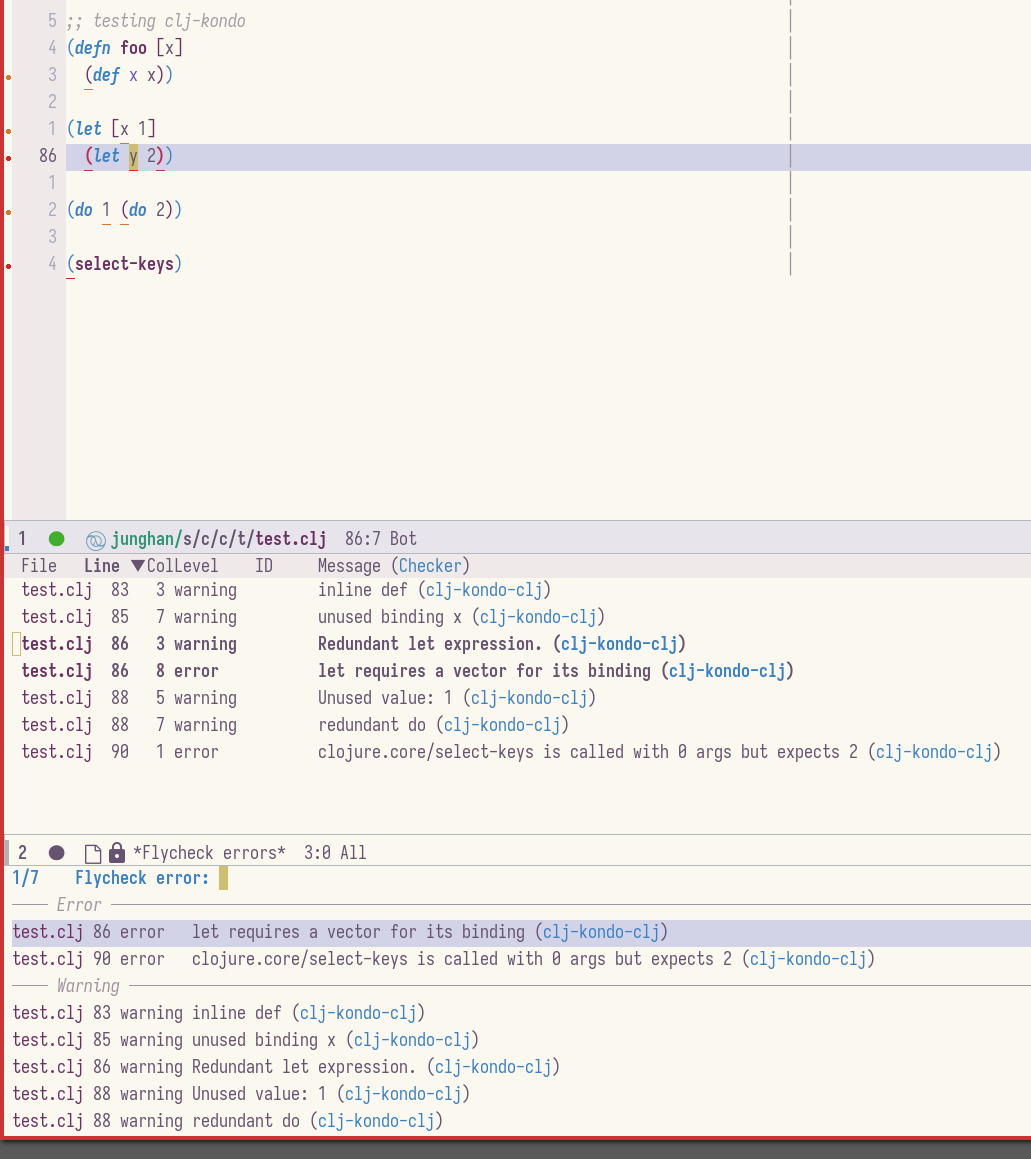Sort error list by the Level column
Screen dimensions: 1031x1159
click(x=196, y=566)
